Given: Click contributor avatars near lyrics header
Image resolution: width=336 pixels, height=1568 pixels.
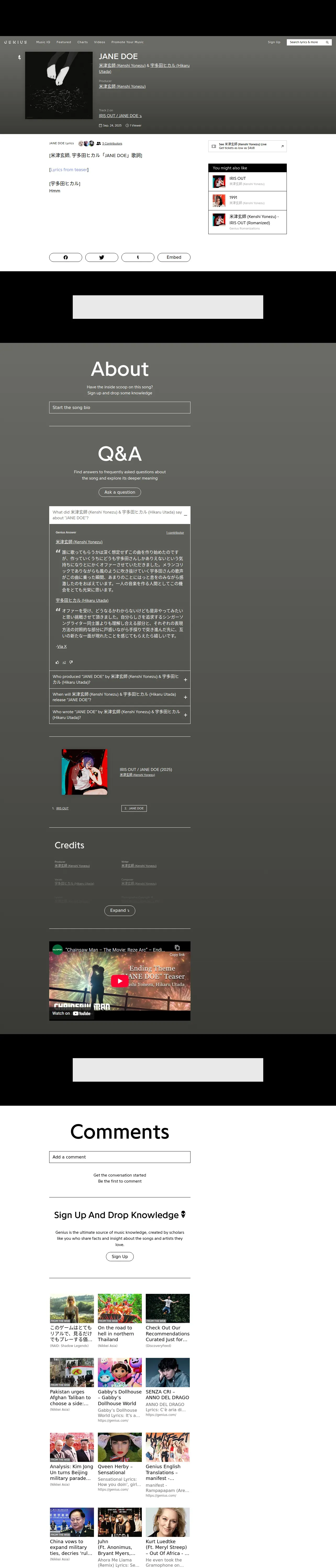Looking at the screenshot, I should pos(86,144).
